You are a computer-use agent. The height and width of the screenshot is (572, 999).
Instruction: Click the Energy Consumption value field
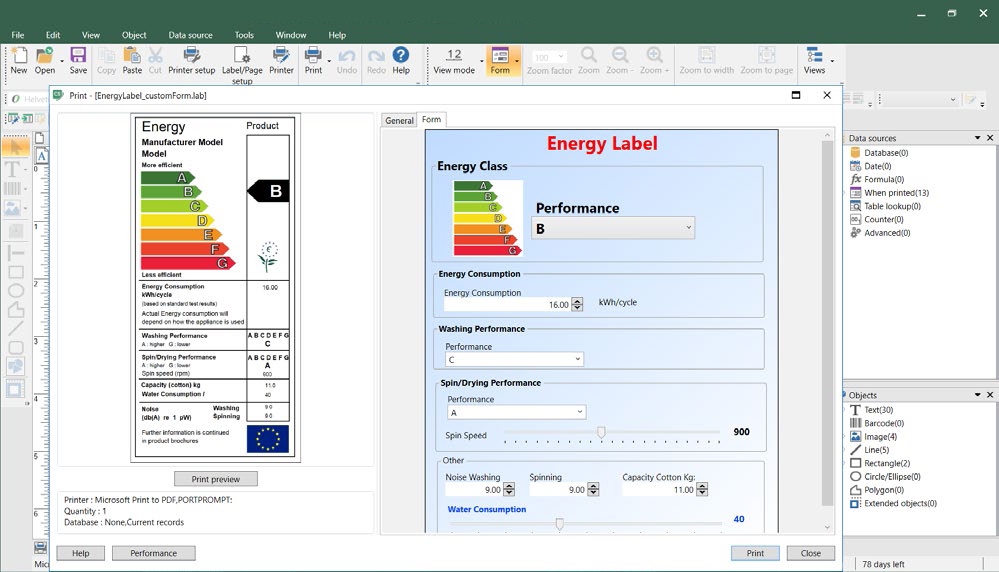pyautogui.click(x=507, y=305)
